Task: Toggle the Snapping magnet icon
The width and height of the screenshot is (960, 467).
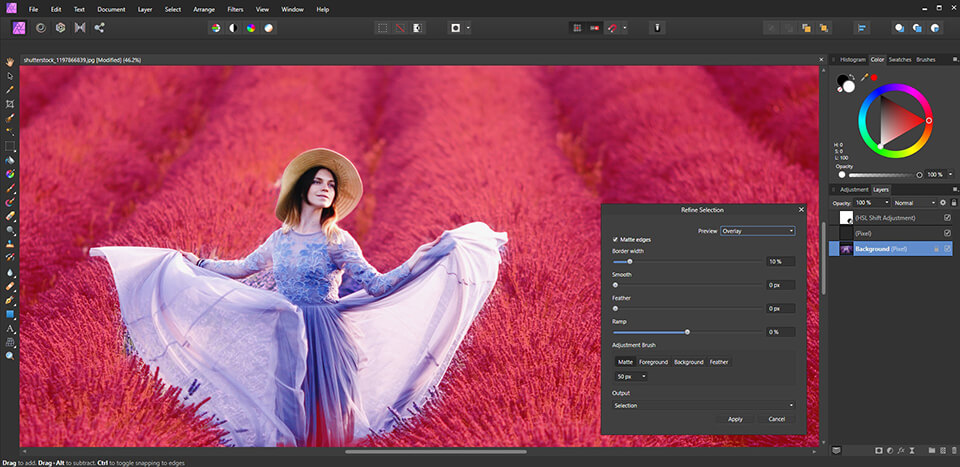Action: (x=612, y=28)
